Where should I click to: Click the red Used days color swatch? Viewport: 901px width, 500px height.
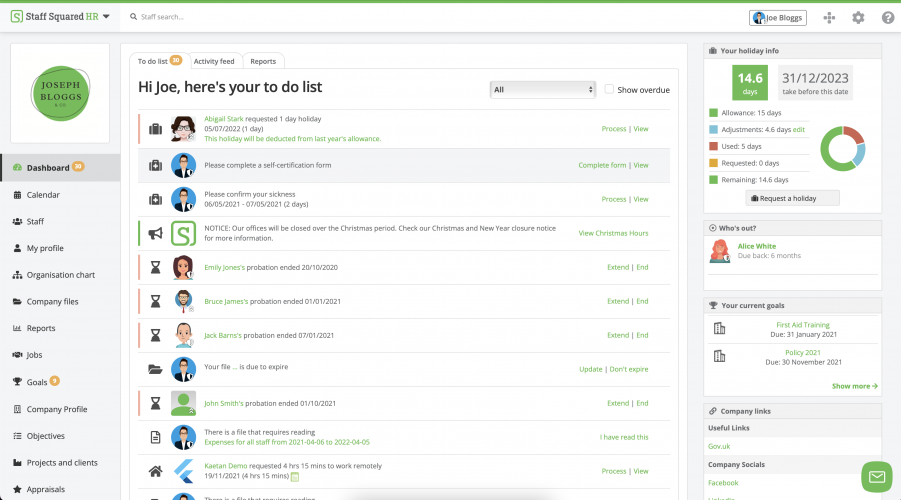point(713,146)
